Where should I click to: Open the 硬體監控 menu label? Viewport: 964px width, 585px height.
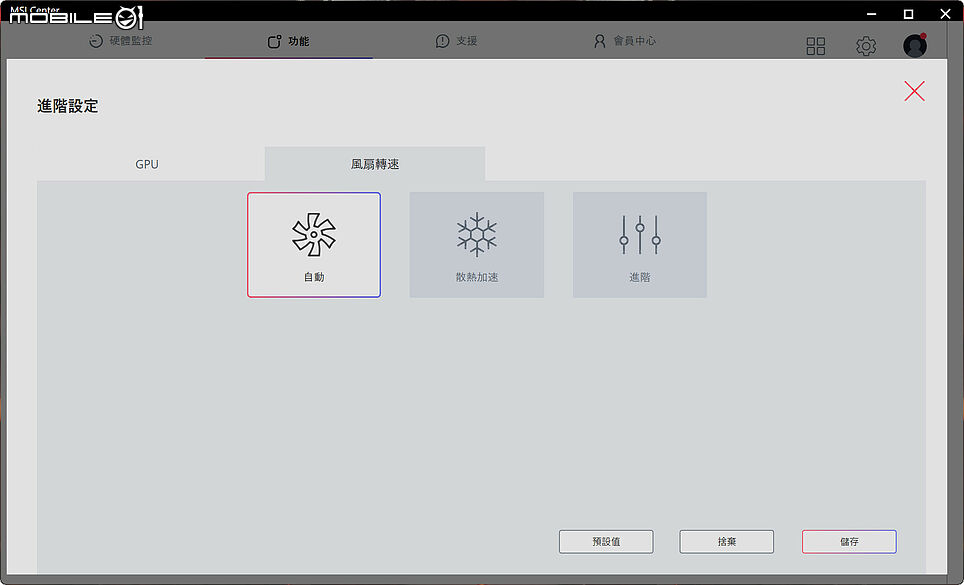click(131, 41)
